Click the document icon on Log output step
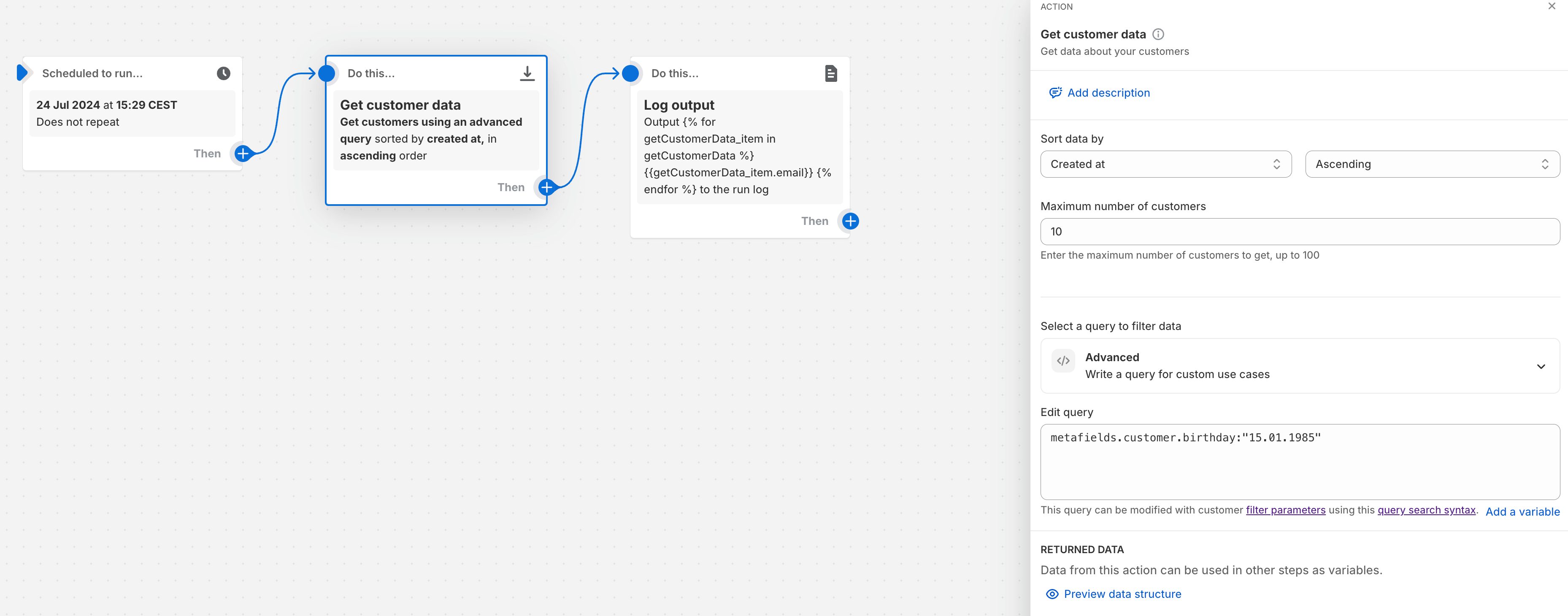Viewport: 1568px width, 616px height. click(x=830, y=74)
